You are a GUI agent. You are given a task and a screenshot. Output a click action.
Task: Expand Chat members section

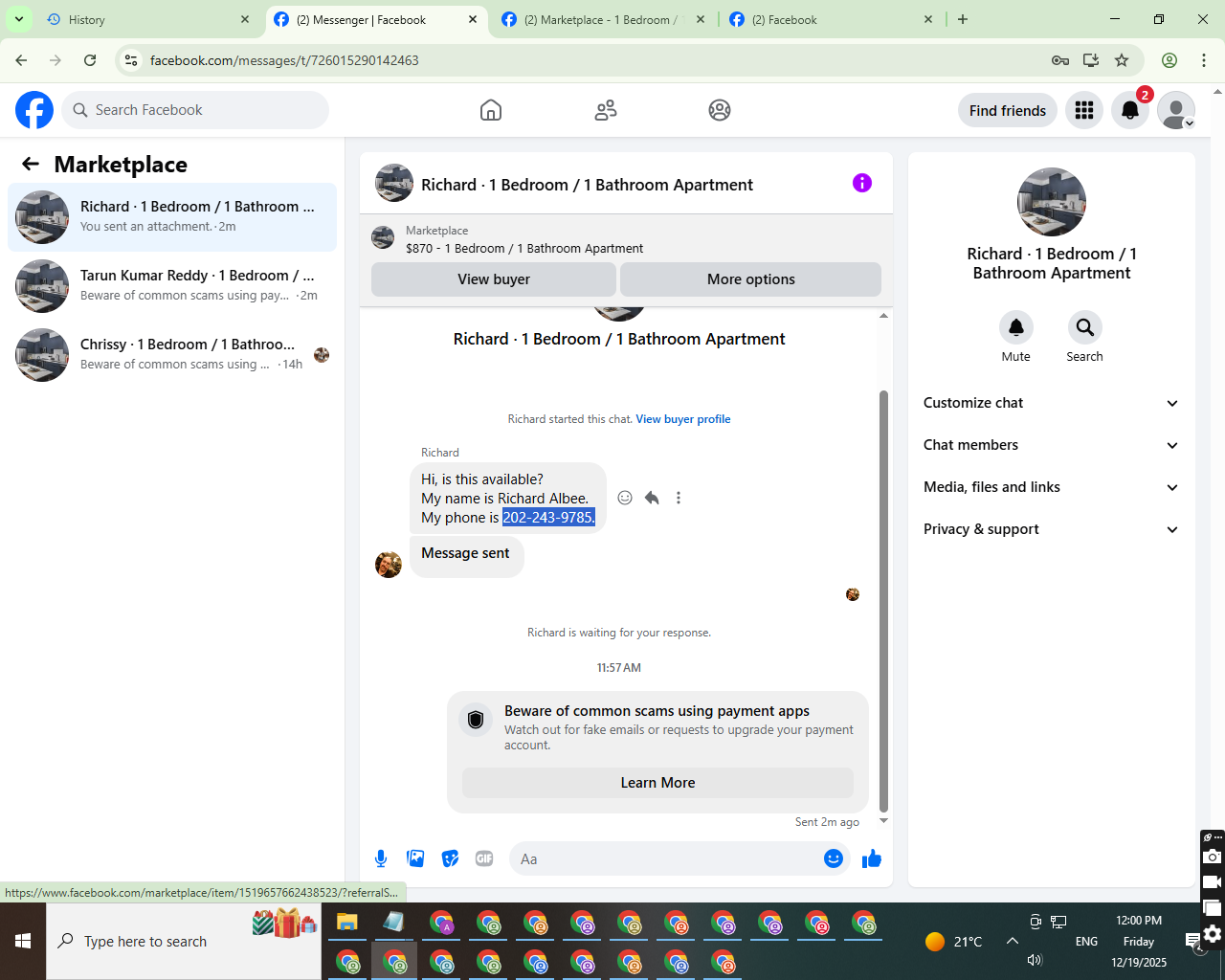click(x=1052, y=445)
